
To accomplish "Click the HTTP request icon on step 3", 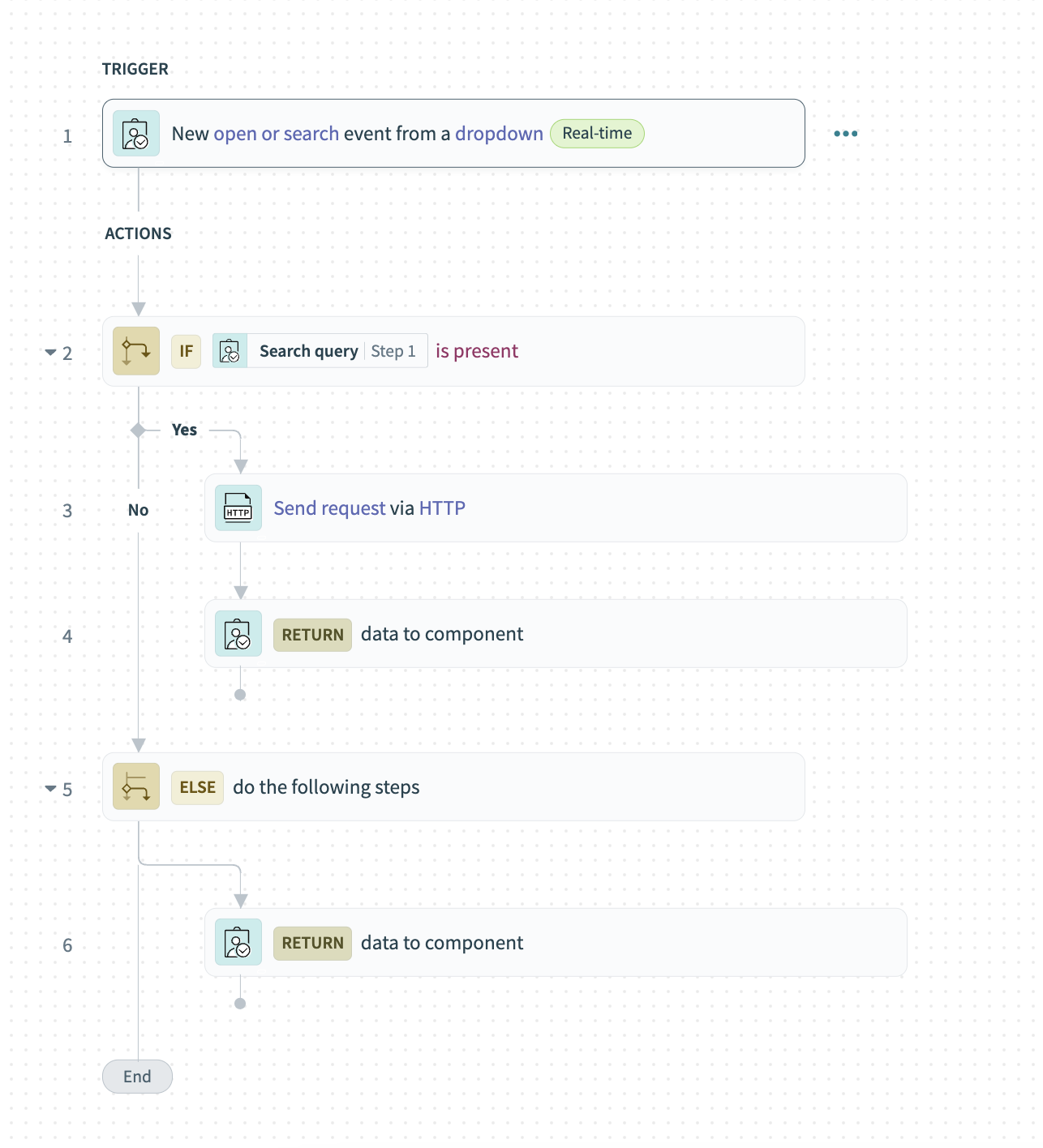I will pyautogui.click(x=238, y=508).
